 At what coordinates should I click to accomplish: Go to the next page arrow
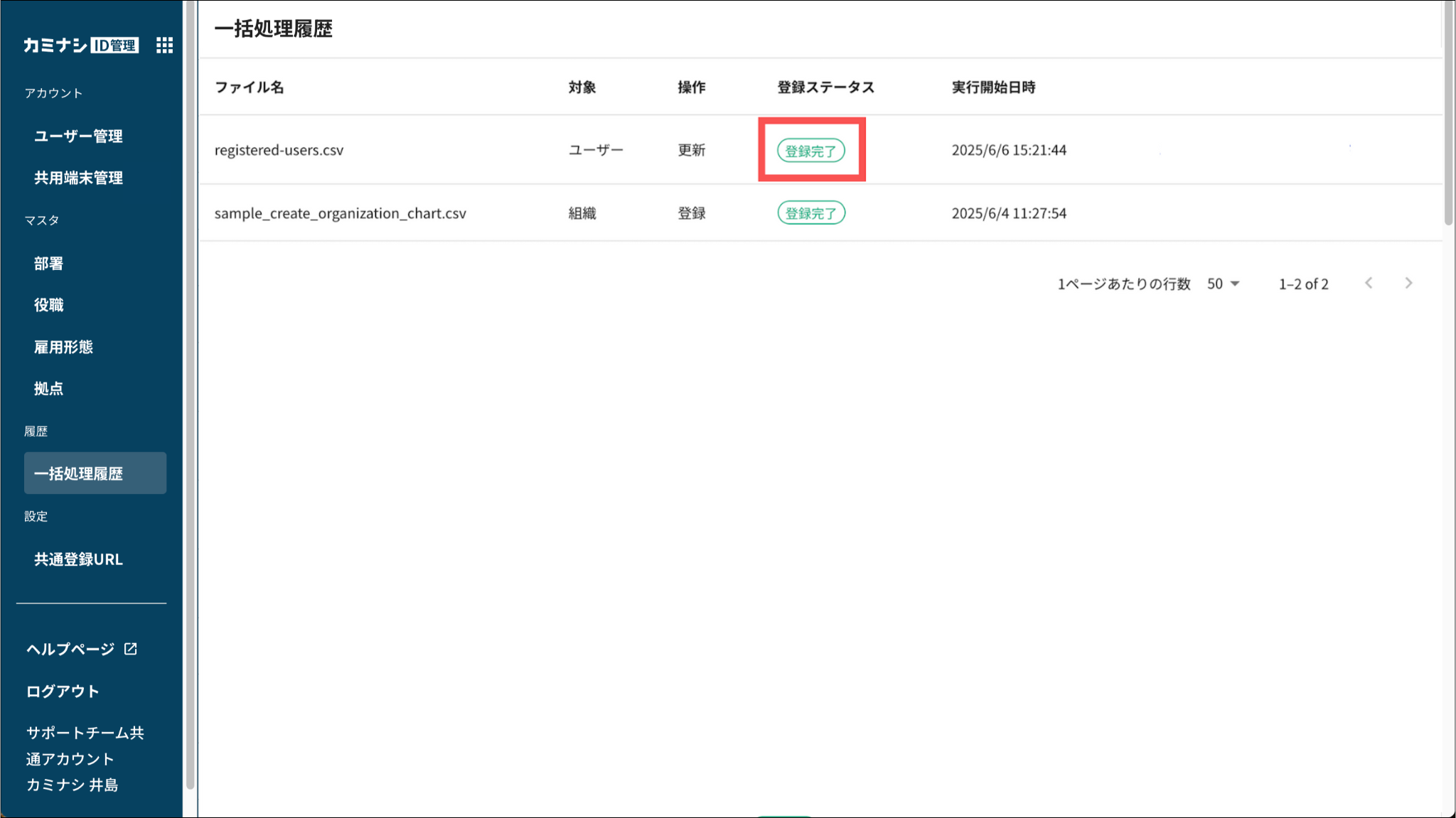tap(1408, 284)
